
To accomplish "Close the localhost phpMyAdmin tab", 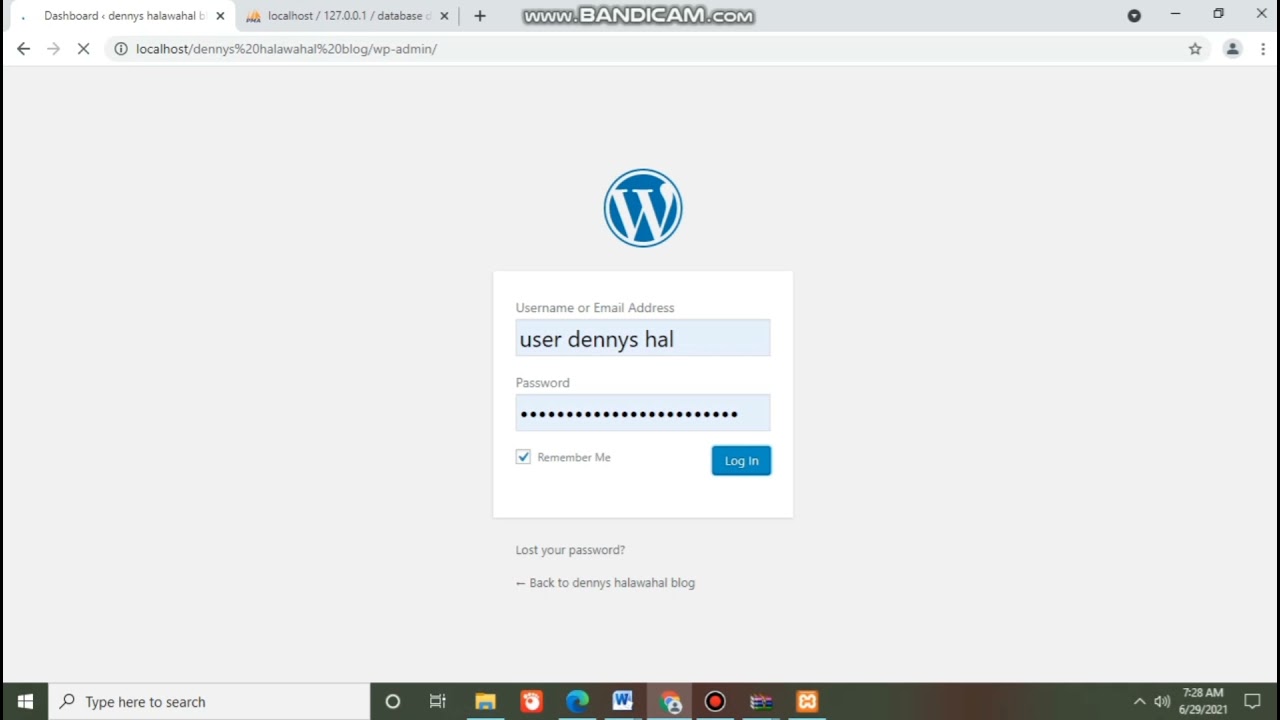I will pyautogui.click(x=444, y=16).
